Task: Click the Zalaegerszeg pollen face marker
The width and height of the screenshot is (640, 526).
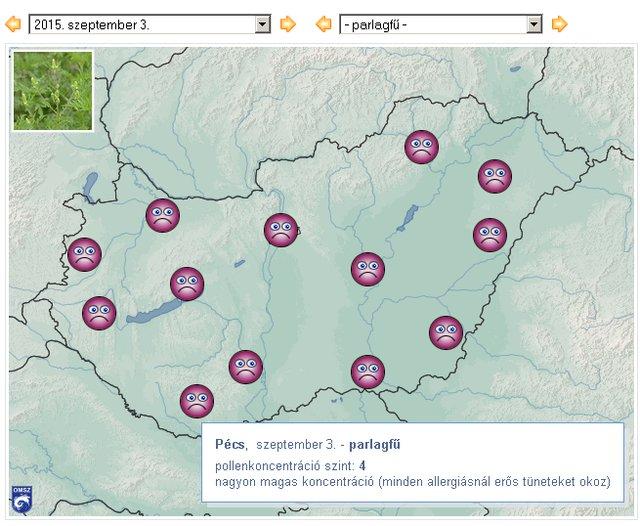Action: click(99, 313)
